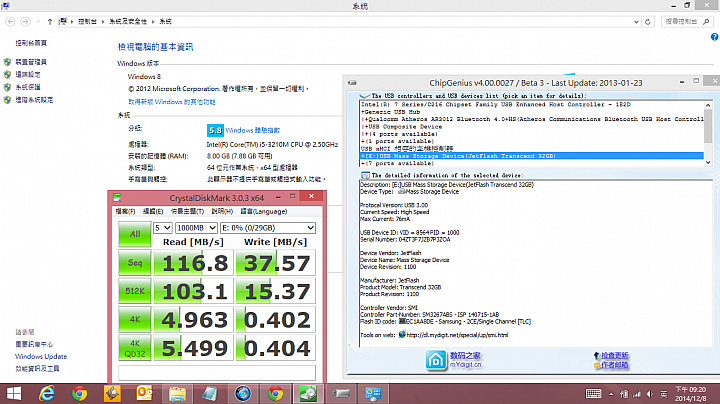Open Device Manager link in left sidebar

(x=31, y=62)
